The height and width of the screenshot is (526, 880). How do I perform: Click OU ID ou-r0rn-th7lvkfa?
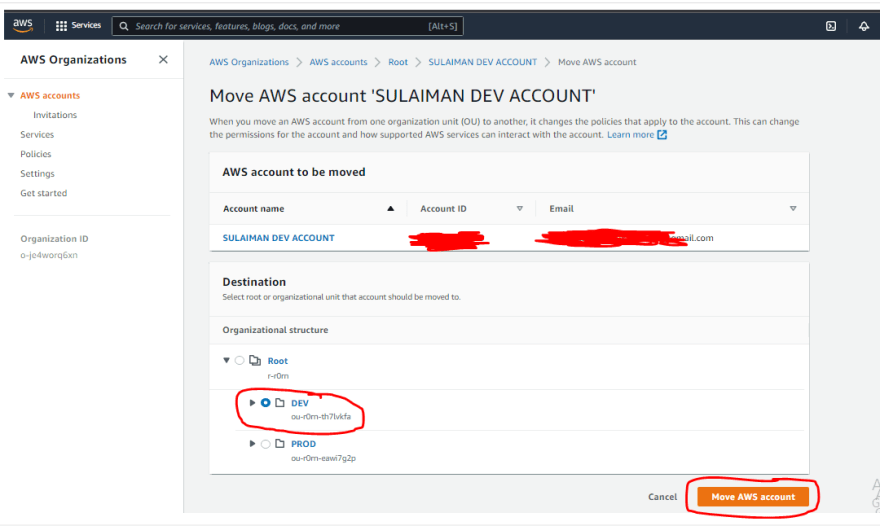tap(320, 417)
